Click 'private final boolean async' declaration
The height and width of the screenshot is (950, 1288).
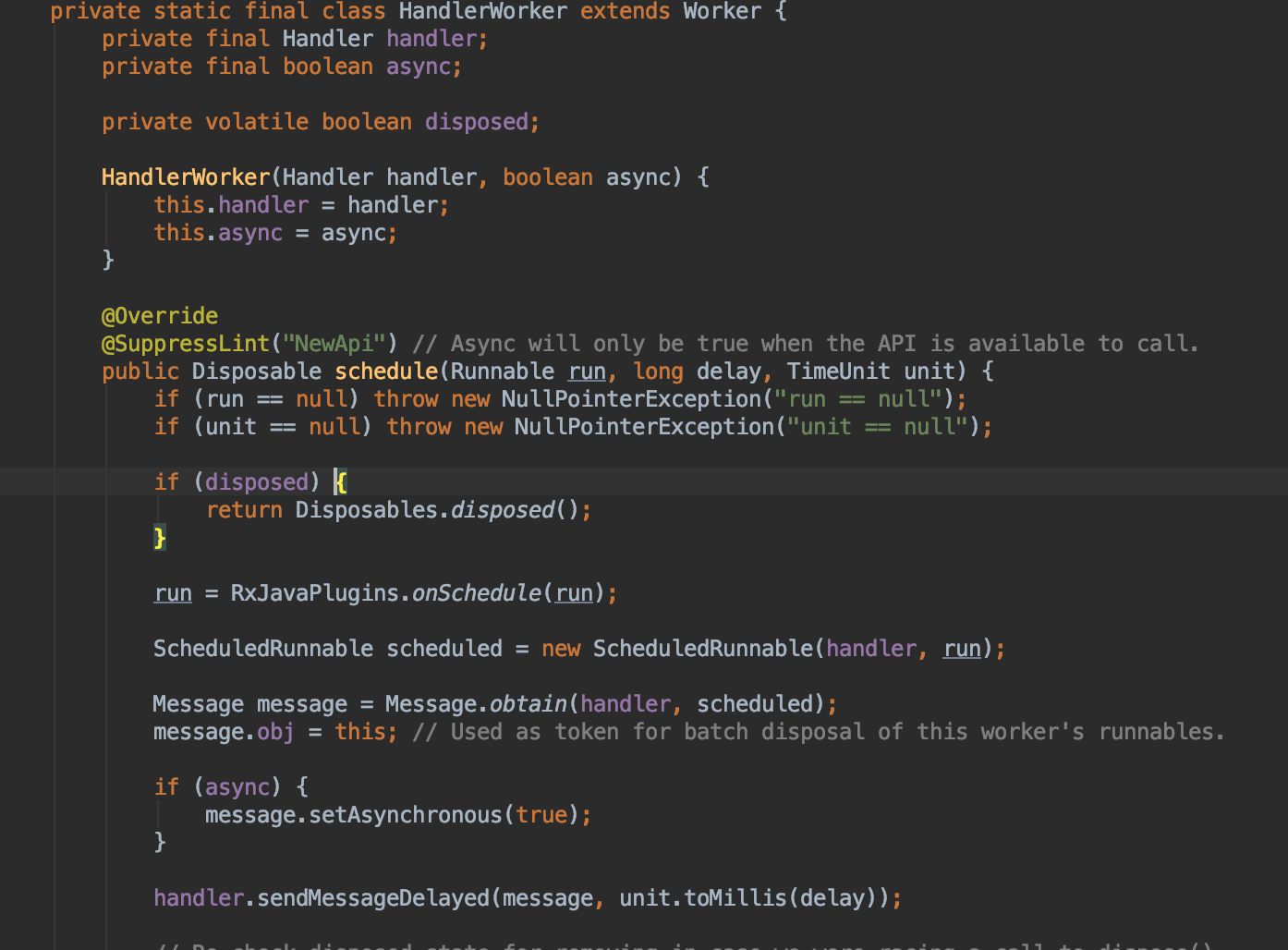point(282,67)
